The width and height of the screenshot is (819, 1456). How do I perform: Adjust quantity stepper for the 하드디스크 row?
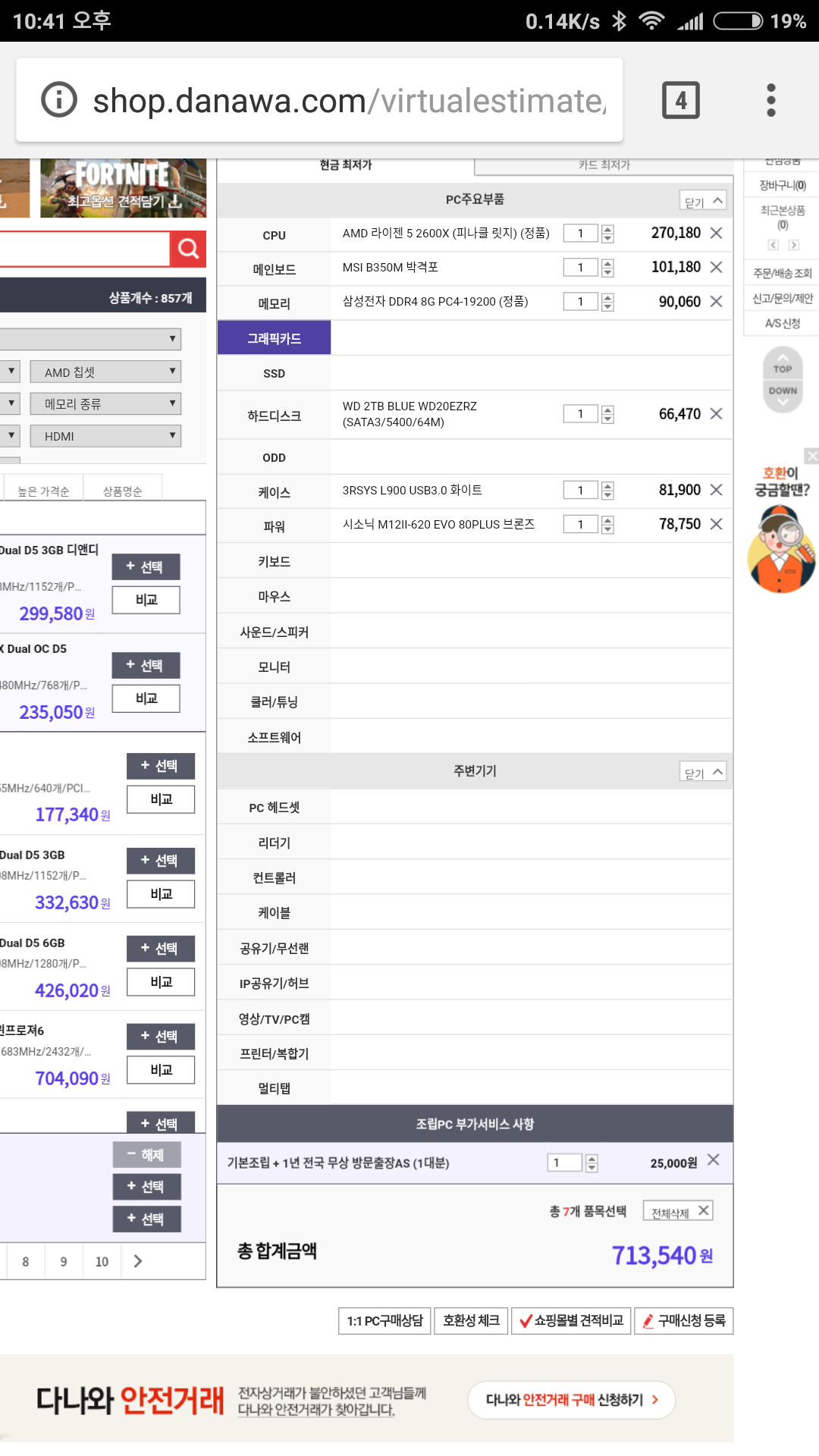pos(607,414)
